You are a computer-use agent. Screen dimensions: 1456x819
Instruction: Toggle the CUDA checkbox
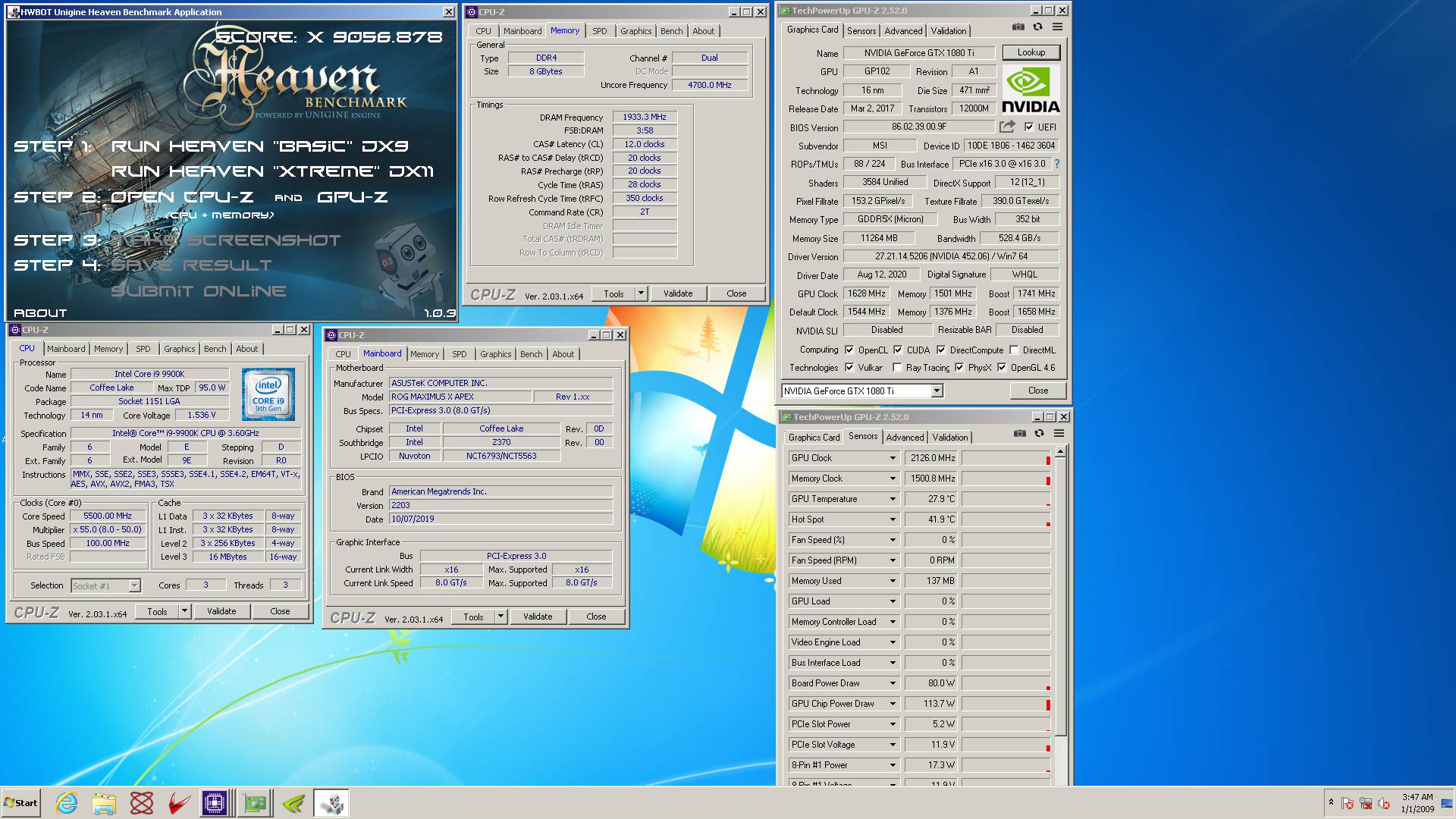(898, 350)
